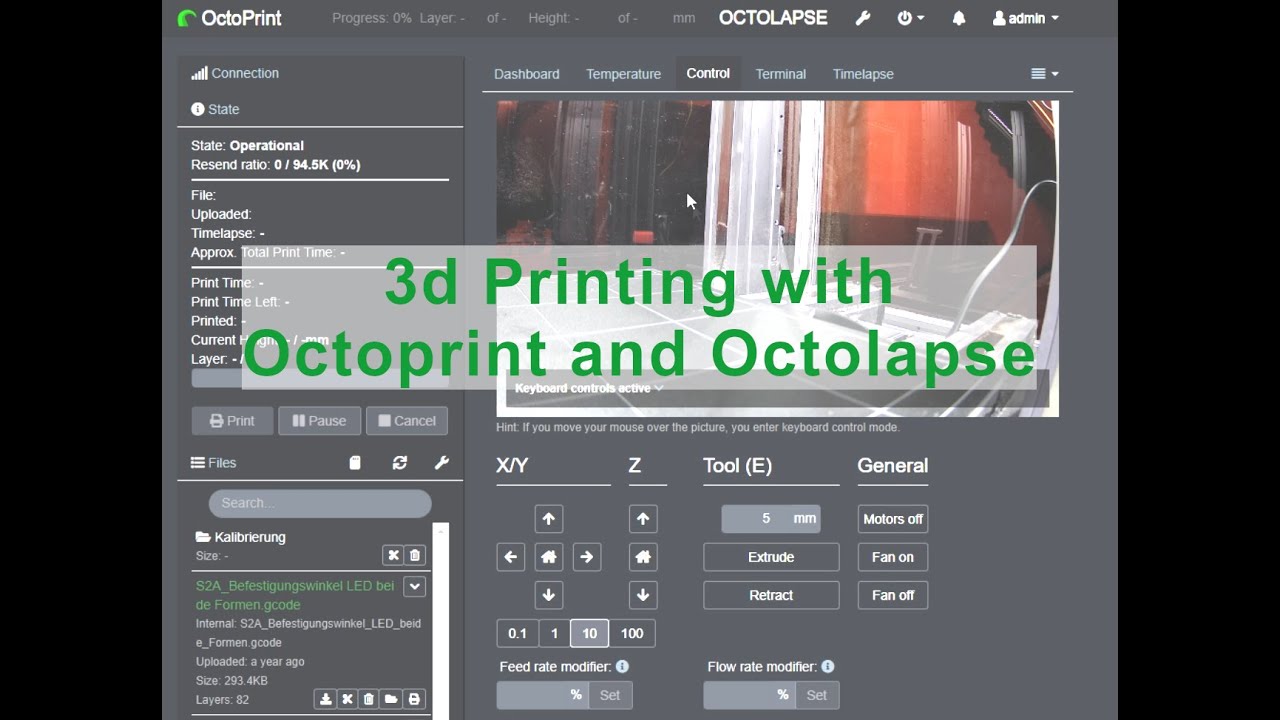1280x720 pixels.
Task: Open the admin user menu
Action: point(1025,18)
